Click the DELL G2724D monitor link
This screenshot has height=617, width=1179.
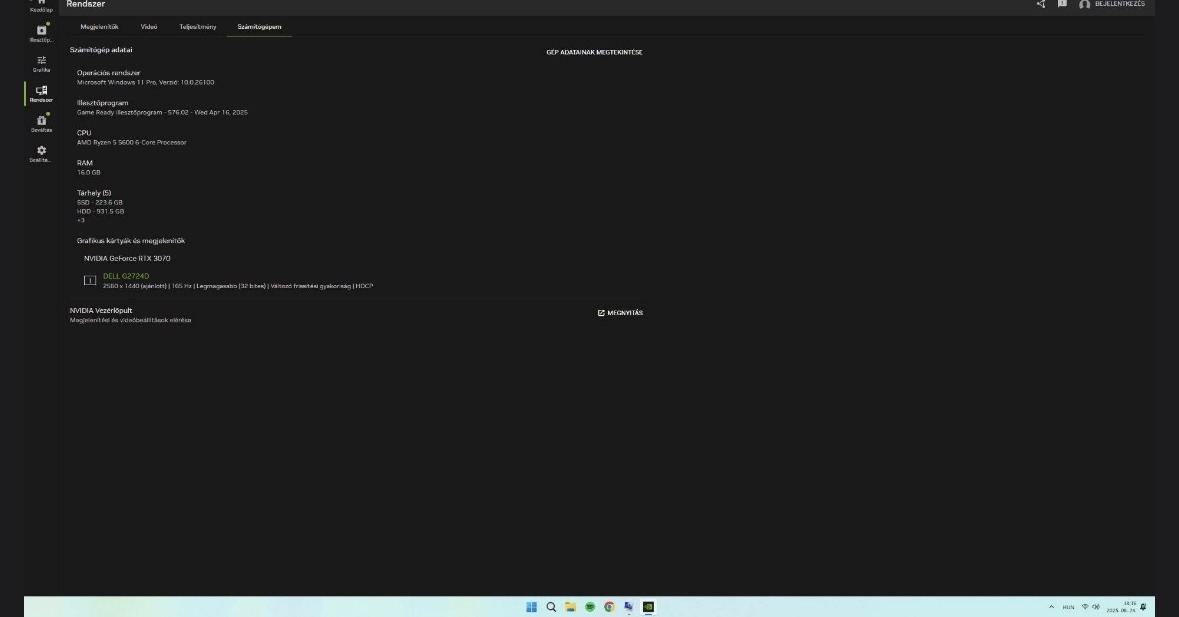126,276
